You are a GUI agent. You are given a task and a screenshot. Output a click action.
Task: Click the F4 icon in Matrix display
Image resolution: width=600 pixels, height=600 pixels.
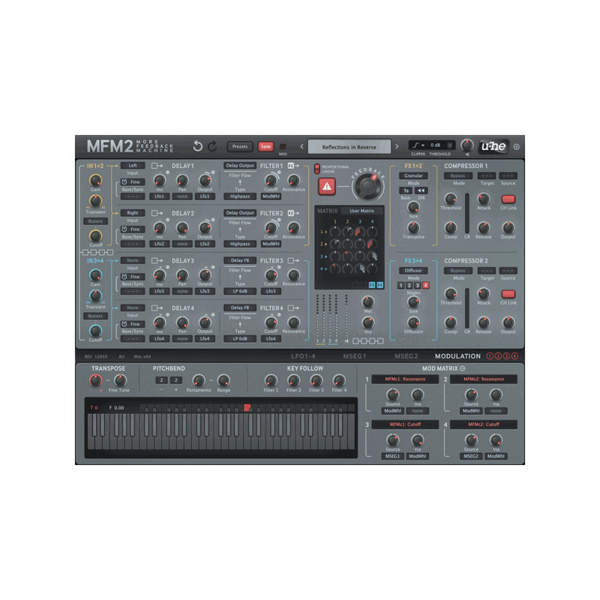(x=380, y=285)
